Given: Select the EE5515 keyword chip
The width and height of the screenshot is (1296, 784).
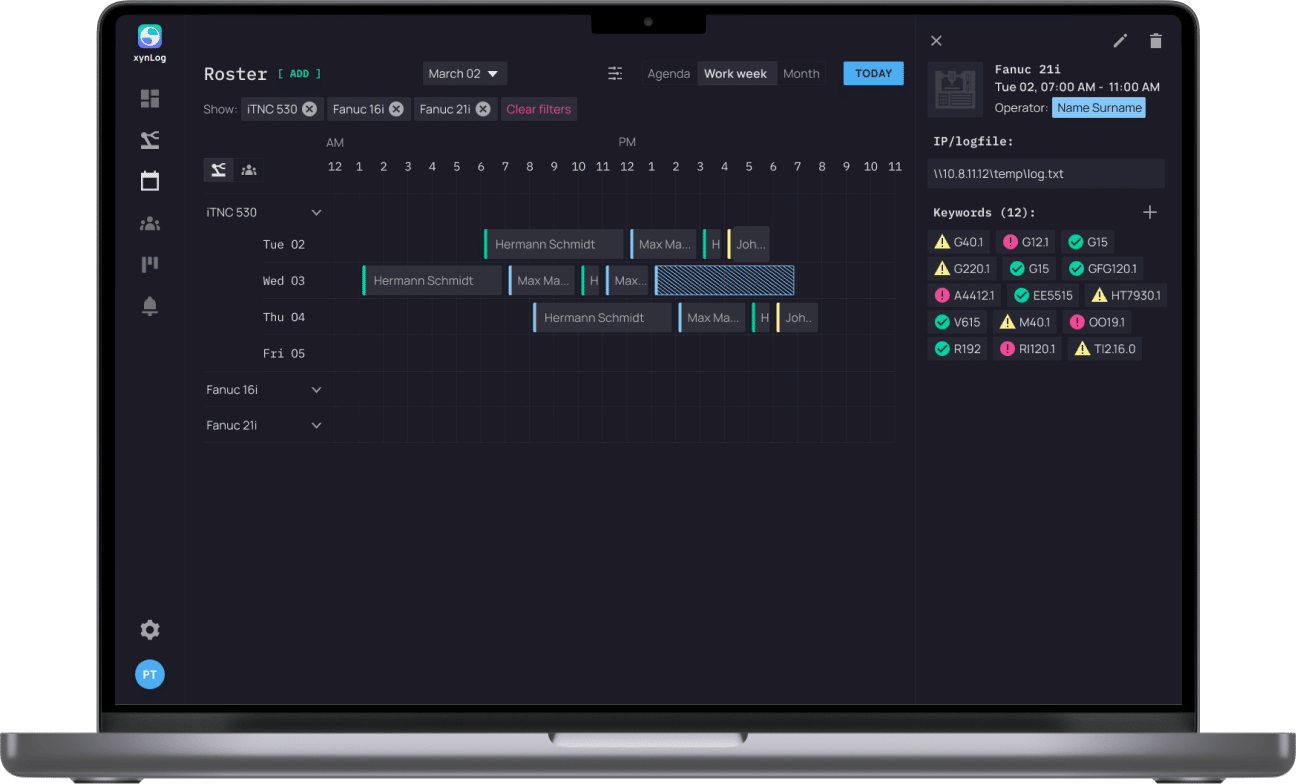Looking at the screenshot, I should tap(1043, 295).
